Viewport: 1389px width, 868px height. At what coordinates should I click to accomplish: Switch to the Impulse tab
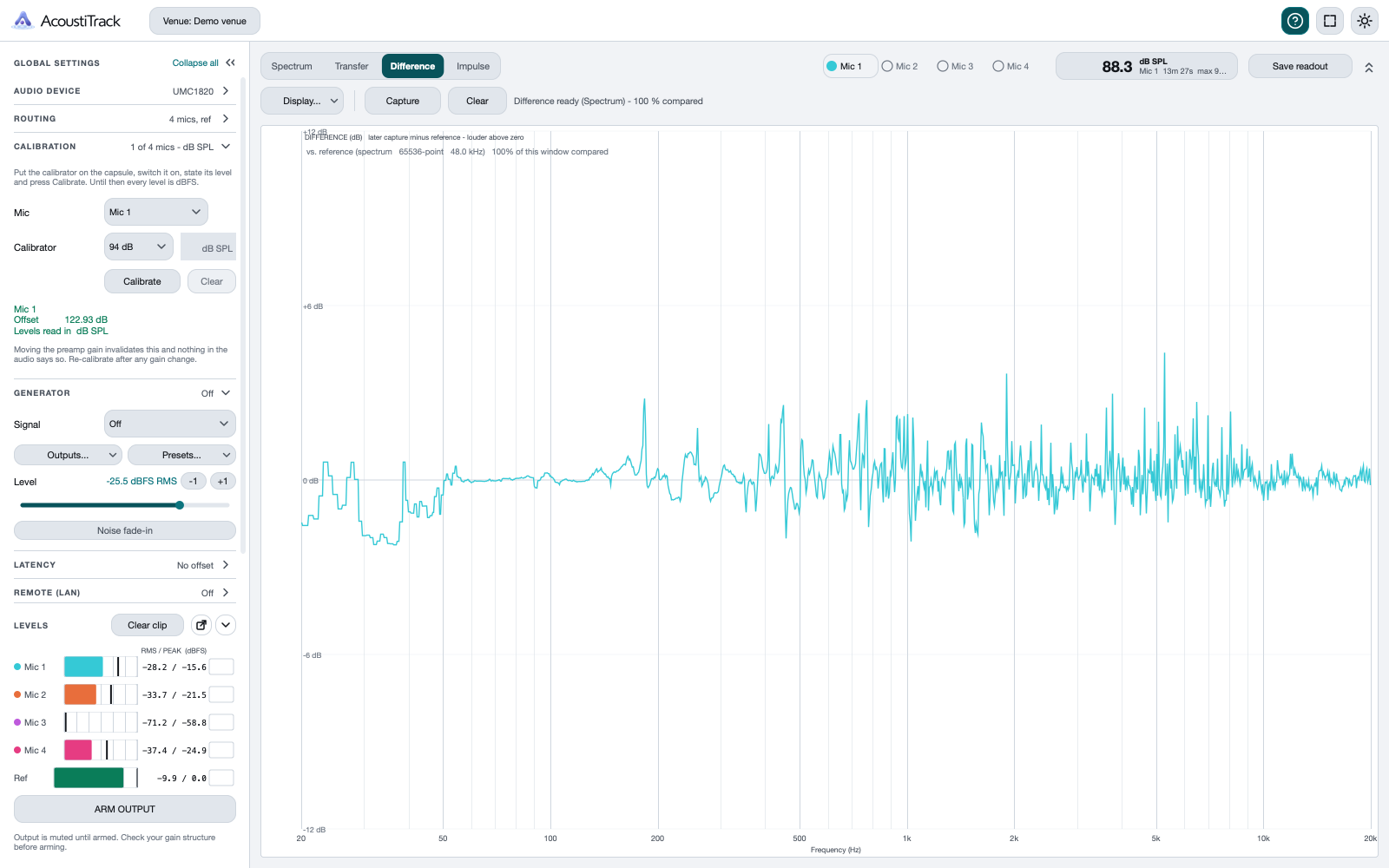[x=473, y=66]
